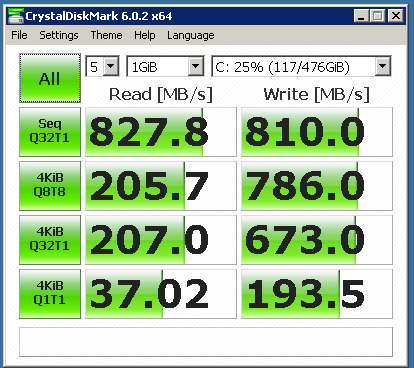Launch the 4KiB Q1T1 test
This screenshot has height=368, width=414.
pos(50,294)
